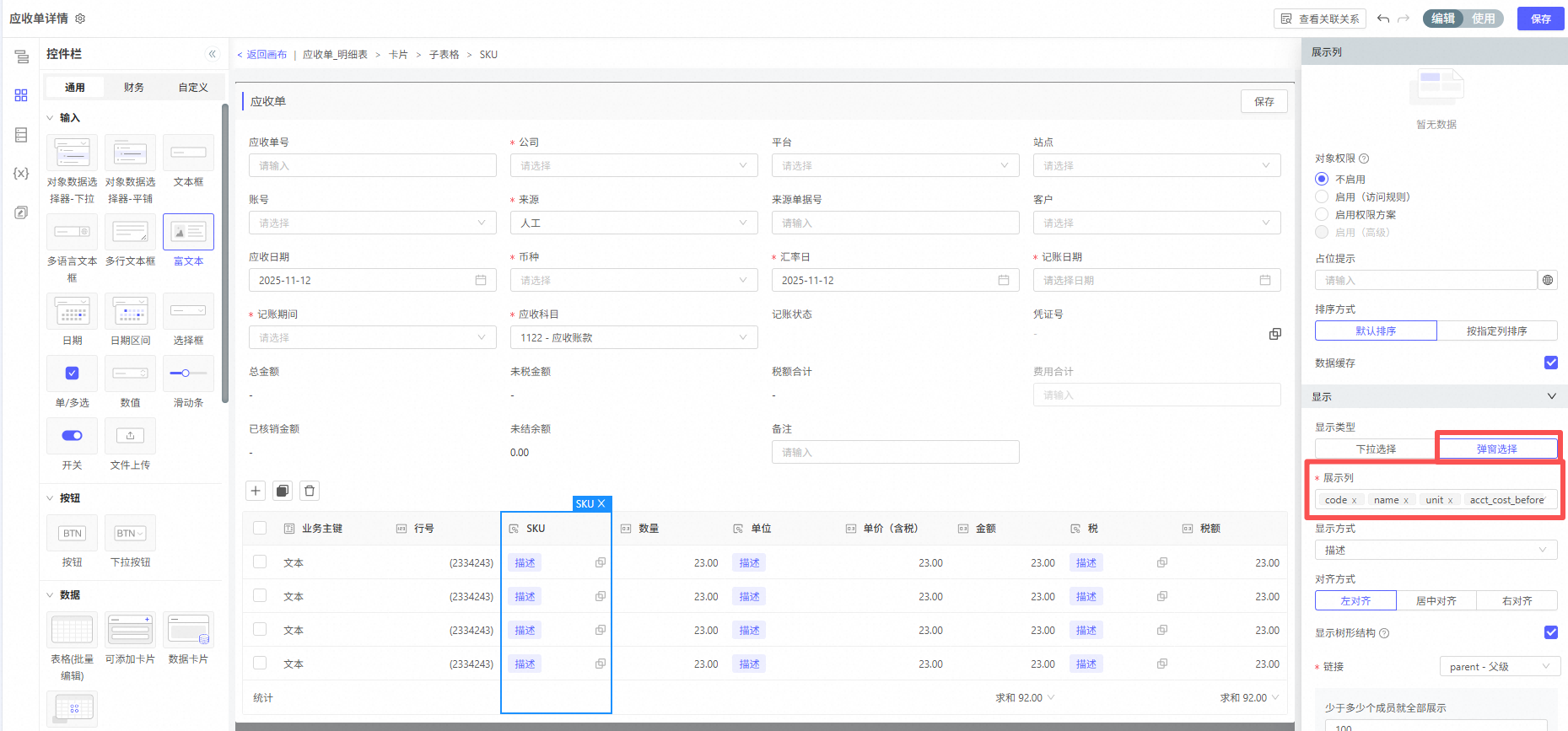This screenshot has height=731, width=1568.
Task: Click the delete trash icon above table
Action: coord(310,491)
